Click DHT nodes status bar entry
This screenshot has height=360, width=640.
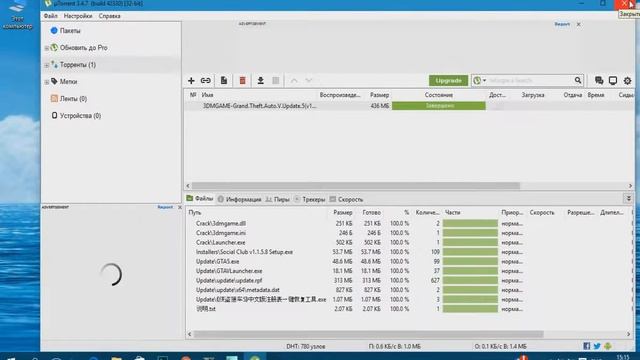[x=306, y=346]
